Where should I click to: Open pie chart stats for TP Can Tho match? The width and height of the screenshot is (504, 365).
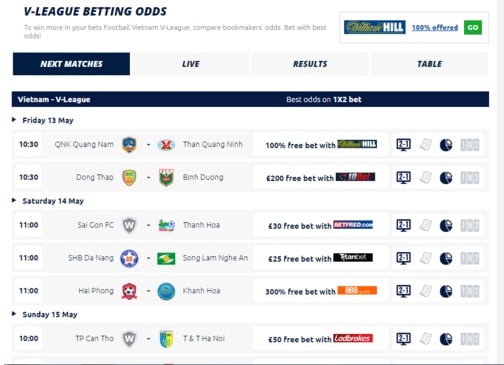[446, 339]
